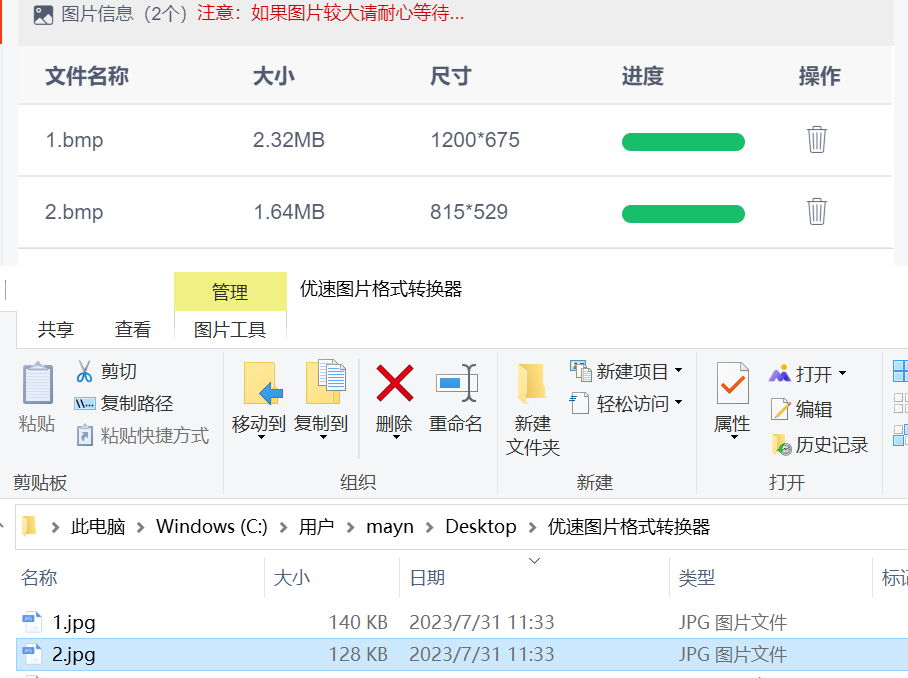
Task: Click the 新建文件夹 folder icon
Action: point(532,383)
